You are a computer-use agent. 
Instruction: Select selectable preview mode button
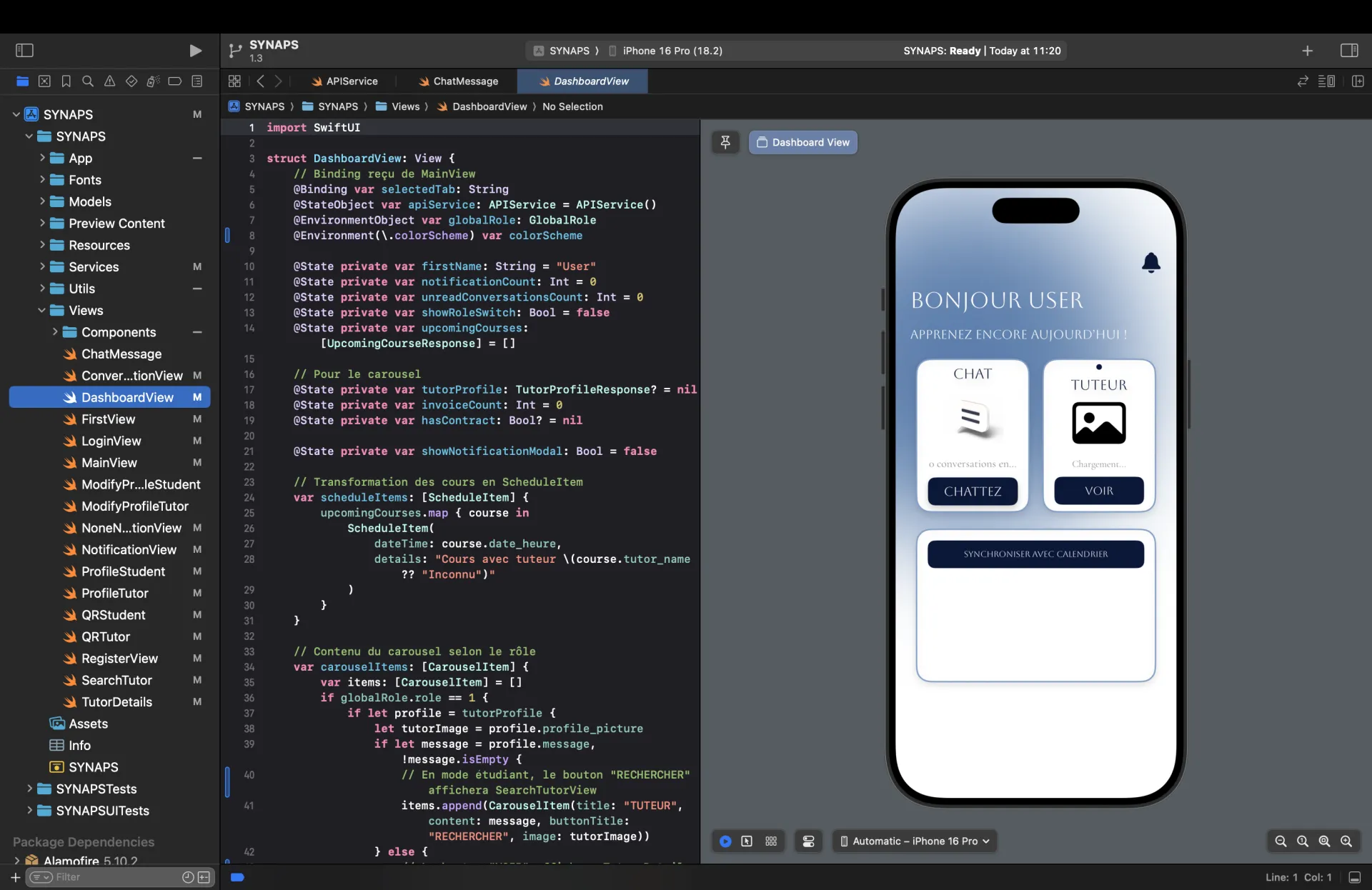[x=747, y=841]
